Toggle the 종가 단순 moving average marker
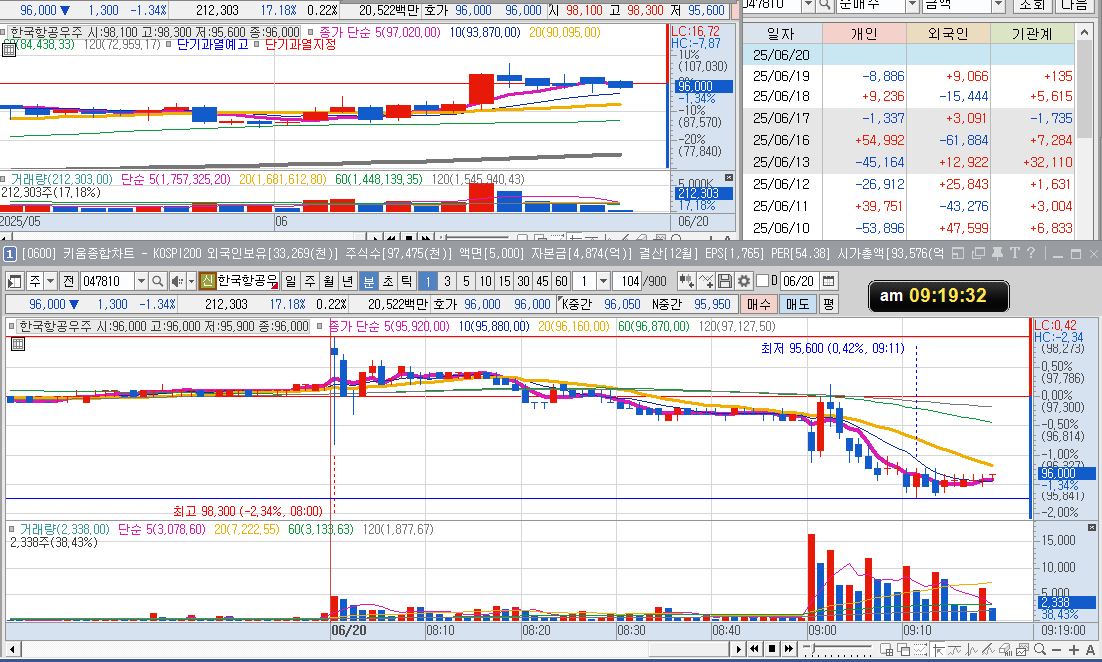Screen dimensions: 1102x662 point(319,326)
